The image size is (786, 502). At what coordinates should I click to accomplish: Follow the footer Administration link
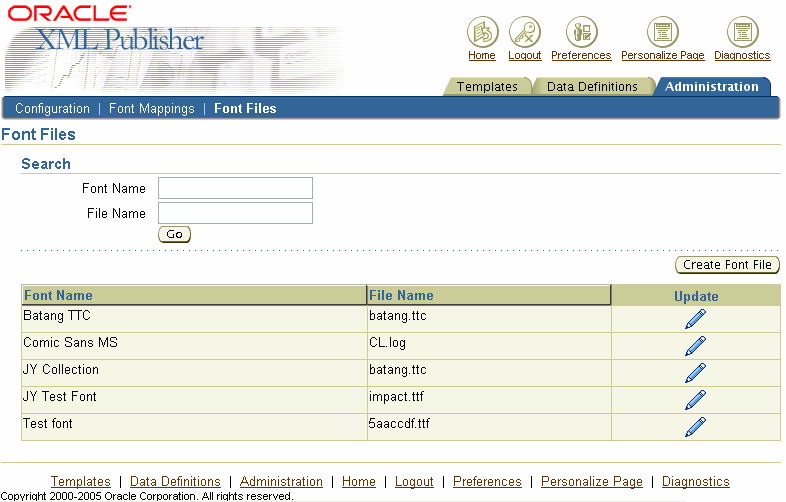pos(281,481)
